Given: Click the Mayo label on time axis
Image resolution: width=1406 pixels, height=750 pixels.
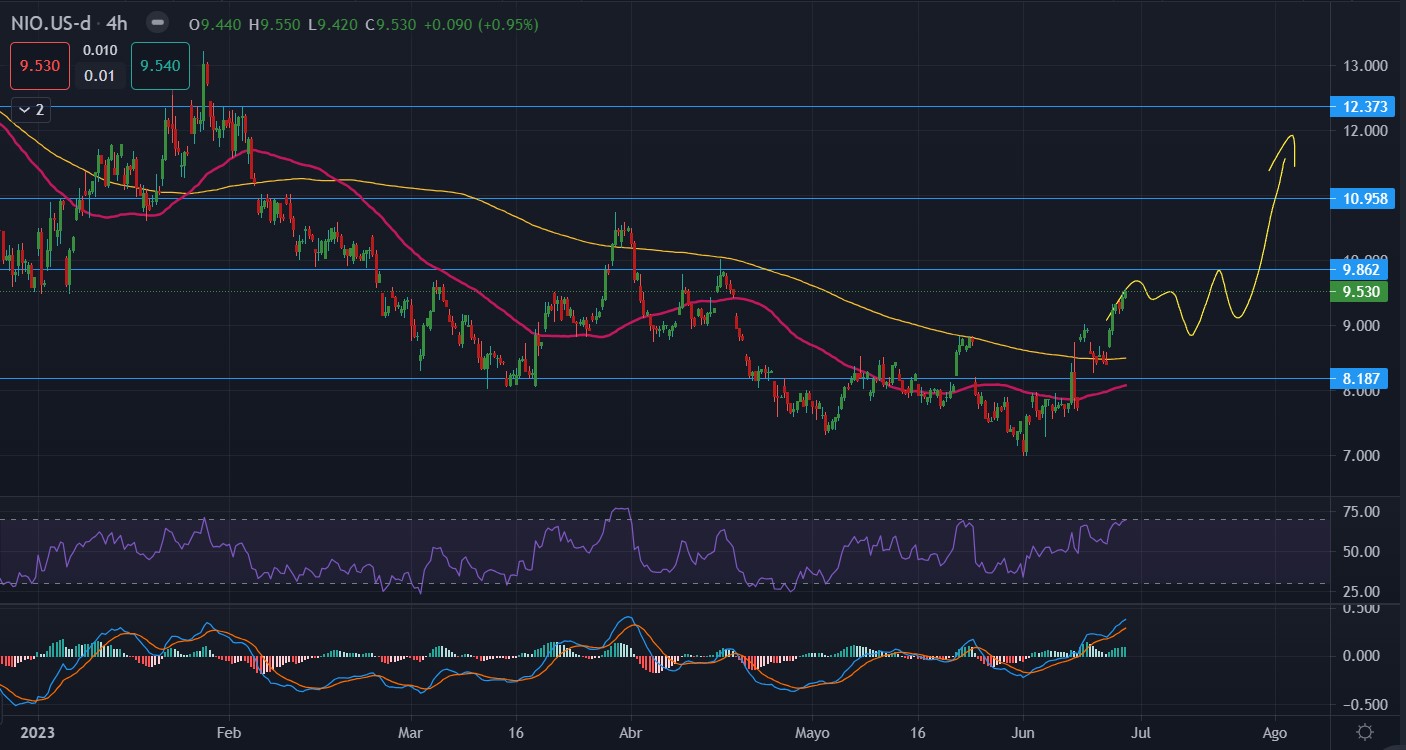Looking at the screenshot, I should (x=813, y=732).
